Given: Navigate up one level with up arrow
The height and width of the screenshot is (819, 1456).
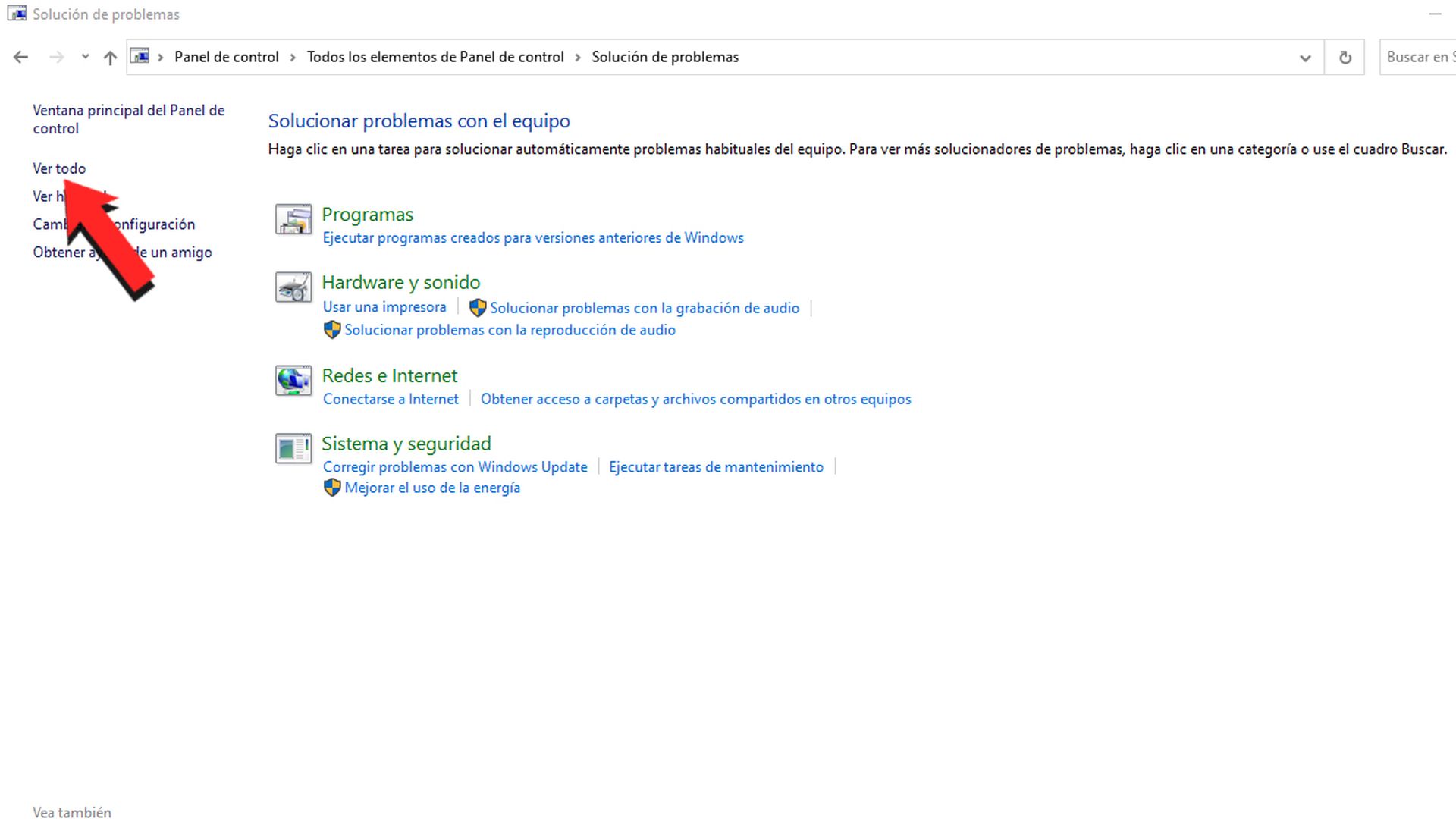Looking at the screenshot, I should coord(110,57).
